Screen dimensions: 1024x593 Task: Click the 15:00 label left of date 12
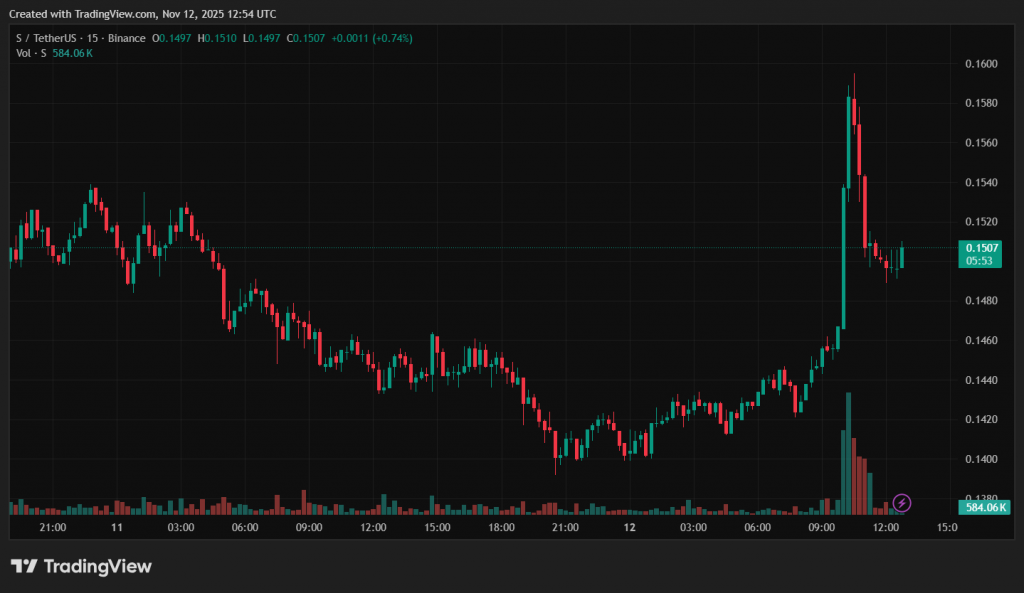(437, 527)
